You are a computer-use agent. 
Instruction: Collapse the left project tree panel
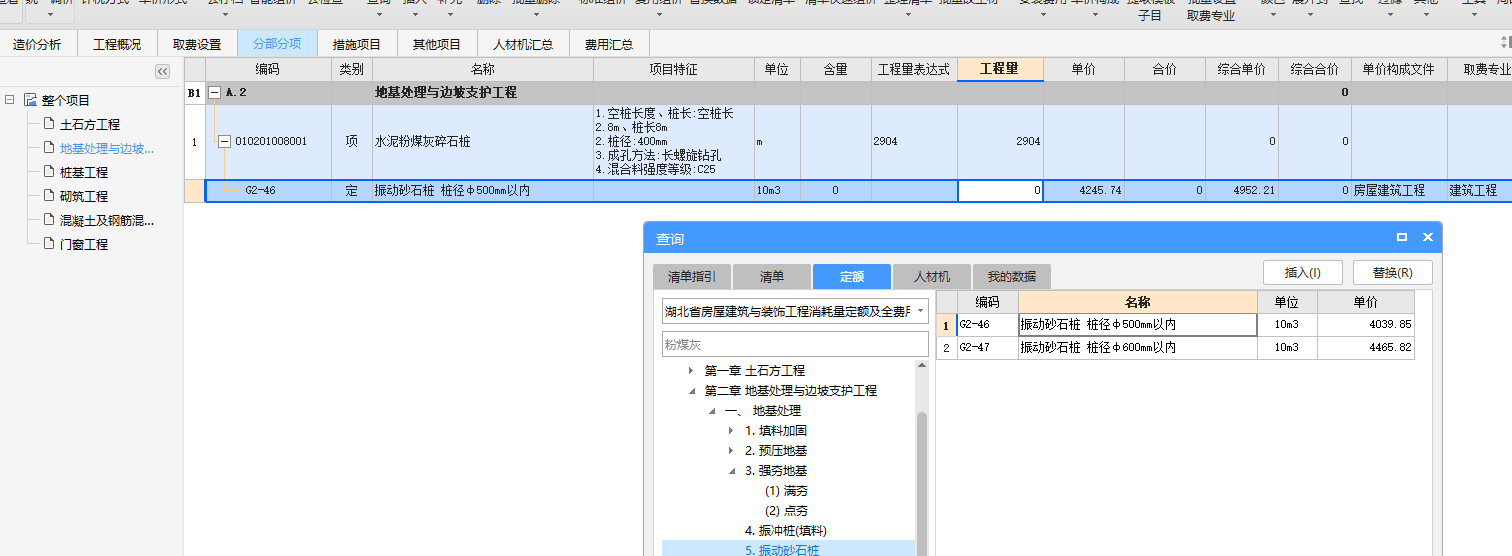point(162,71)
